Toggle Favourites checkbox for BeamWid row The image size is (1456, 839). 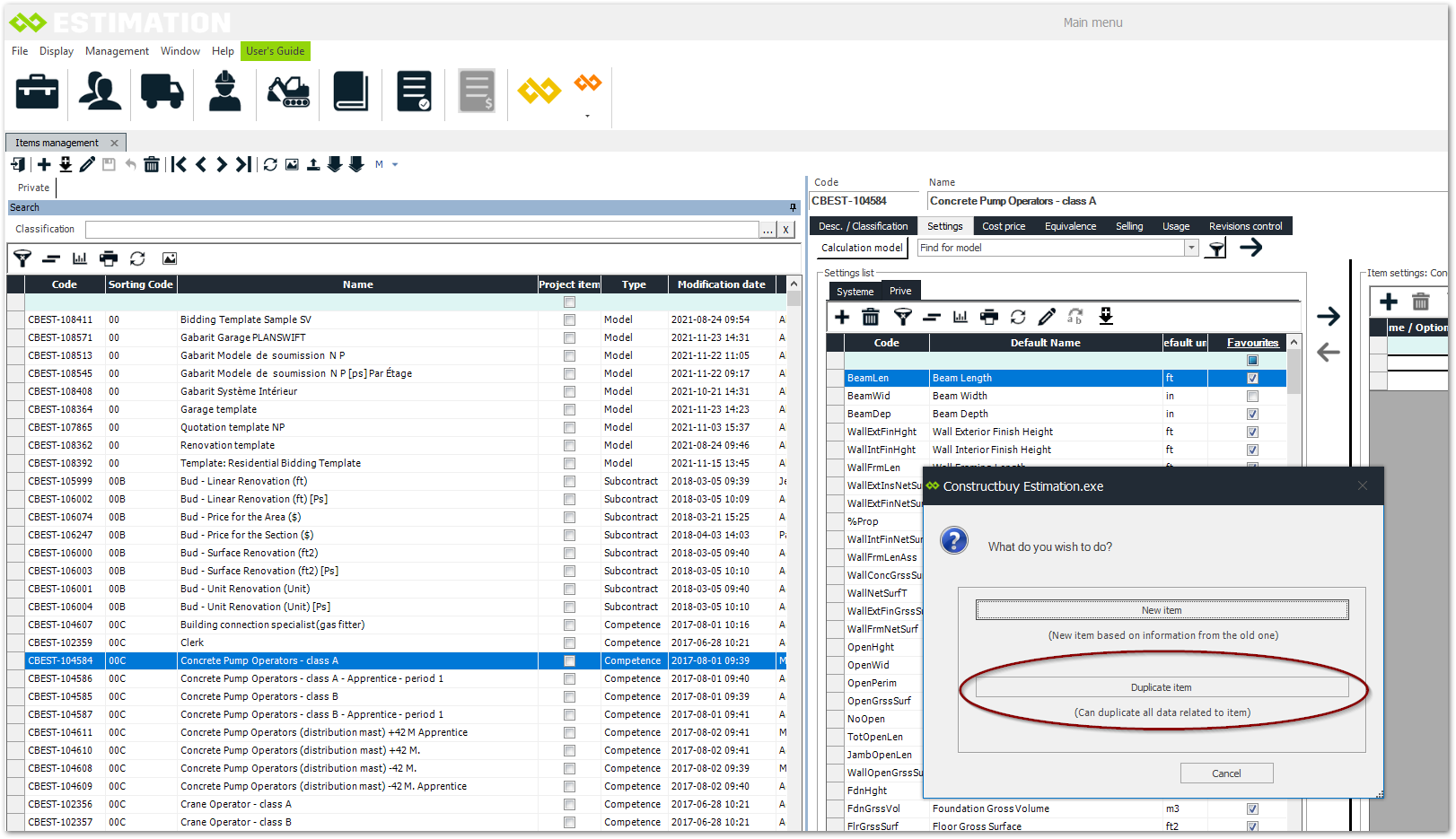(1252, 396)
